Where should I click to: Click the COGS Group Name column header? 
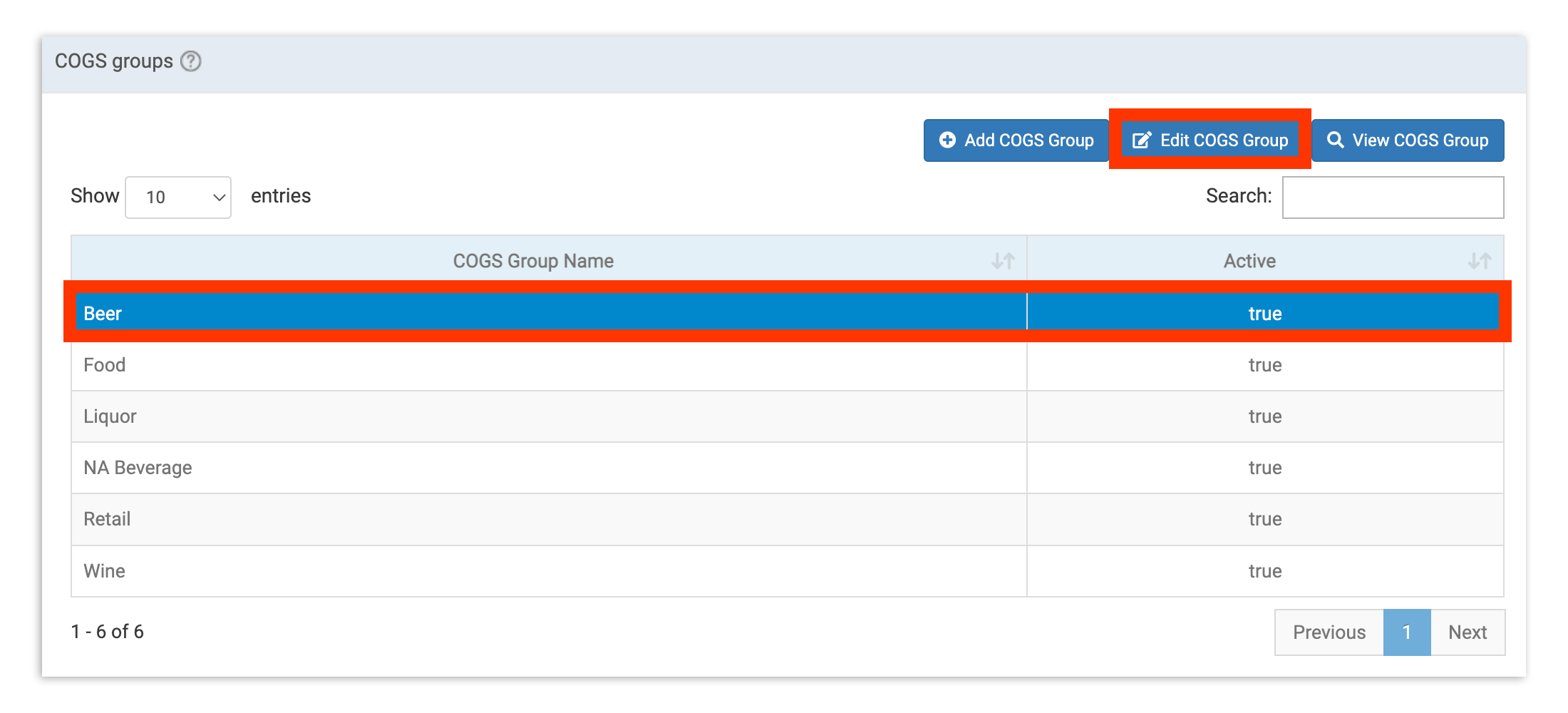533,261
